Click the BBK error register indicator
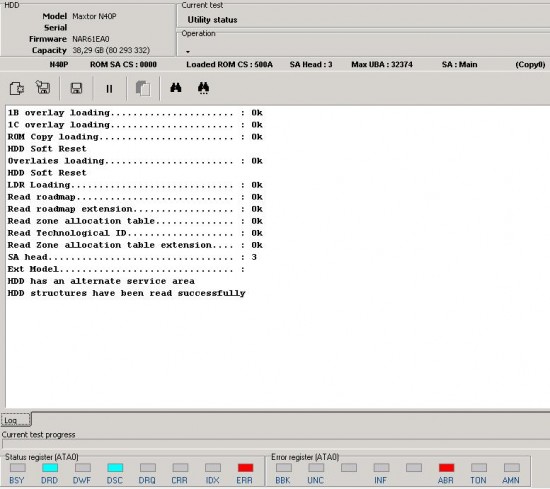The width and height of the screenshot is (550, 489). pyautogui.click(x=283, y=468)
